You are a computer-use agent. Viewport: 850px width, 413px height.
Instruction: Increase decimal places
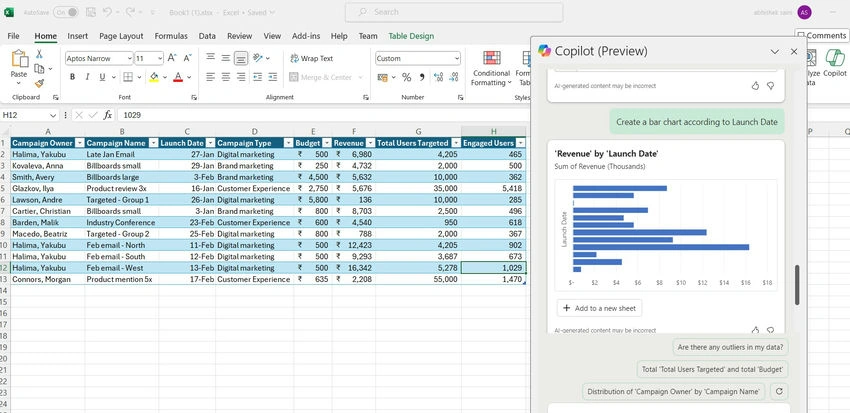coord(439,77)
